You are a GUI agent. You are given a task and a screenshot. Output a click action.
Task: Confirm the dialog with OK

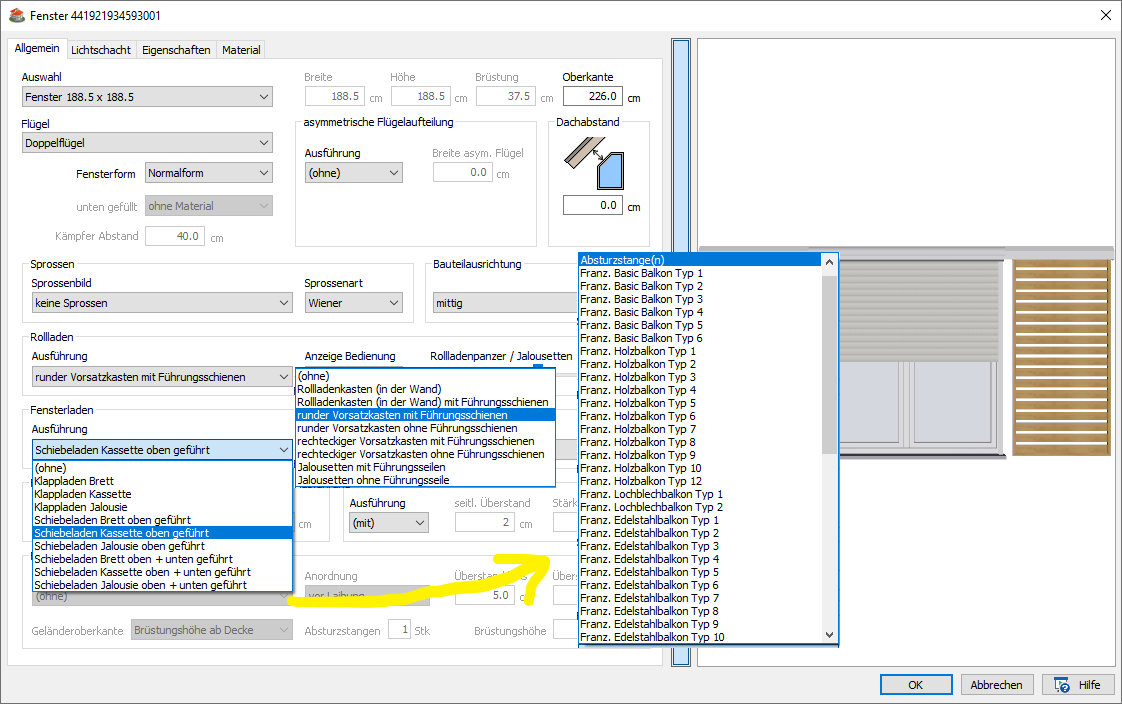(915, 685)
